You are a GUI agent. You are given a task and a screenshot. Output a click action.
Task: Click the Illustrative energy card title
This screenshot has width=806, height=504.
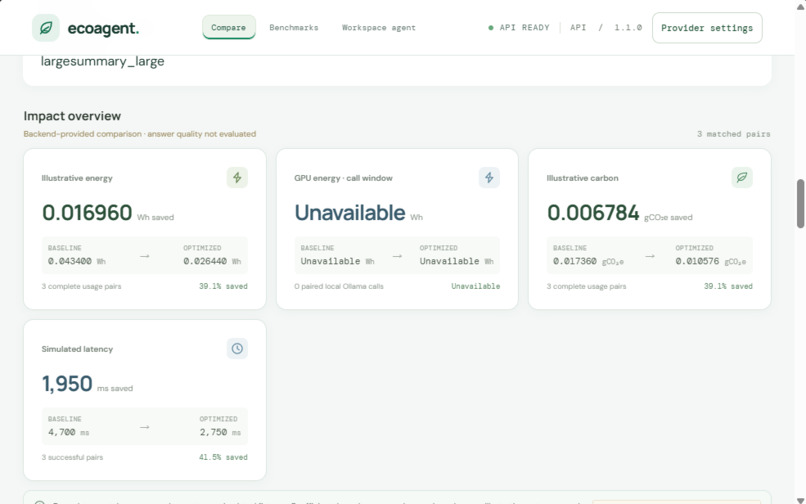77,178
